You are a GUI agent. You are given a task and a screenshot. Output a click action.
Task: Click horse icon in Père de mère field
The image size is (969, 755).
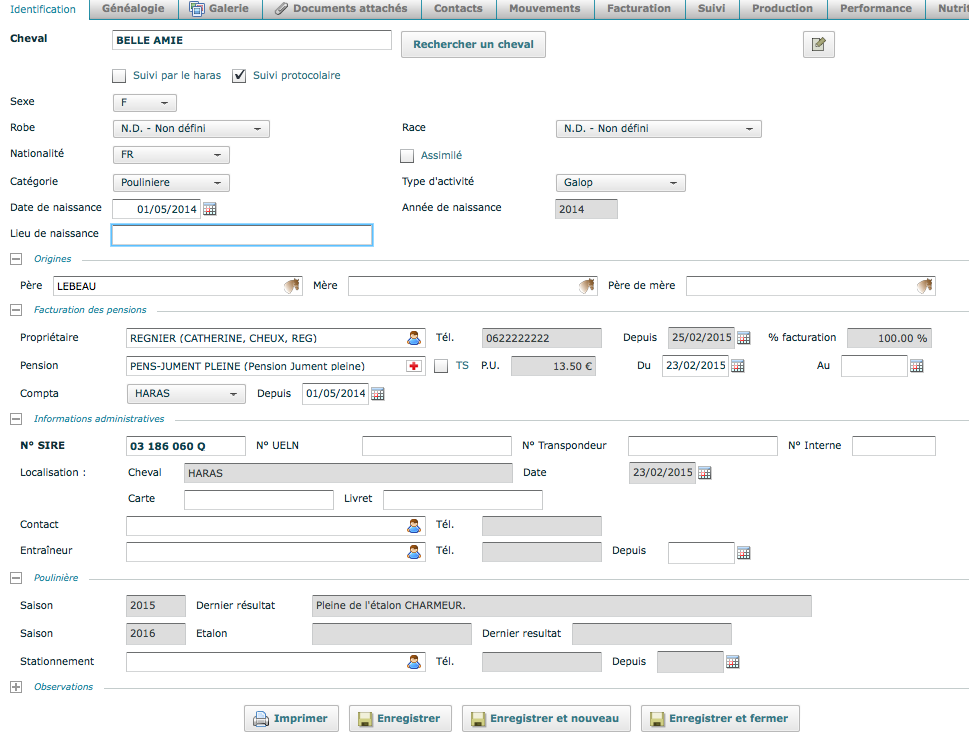[925, 285]
